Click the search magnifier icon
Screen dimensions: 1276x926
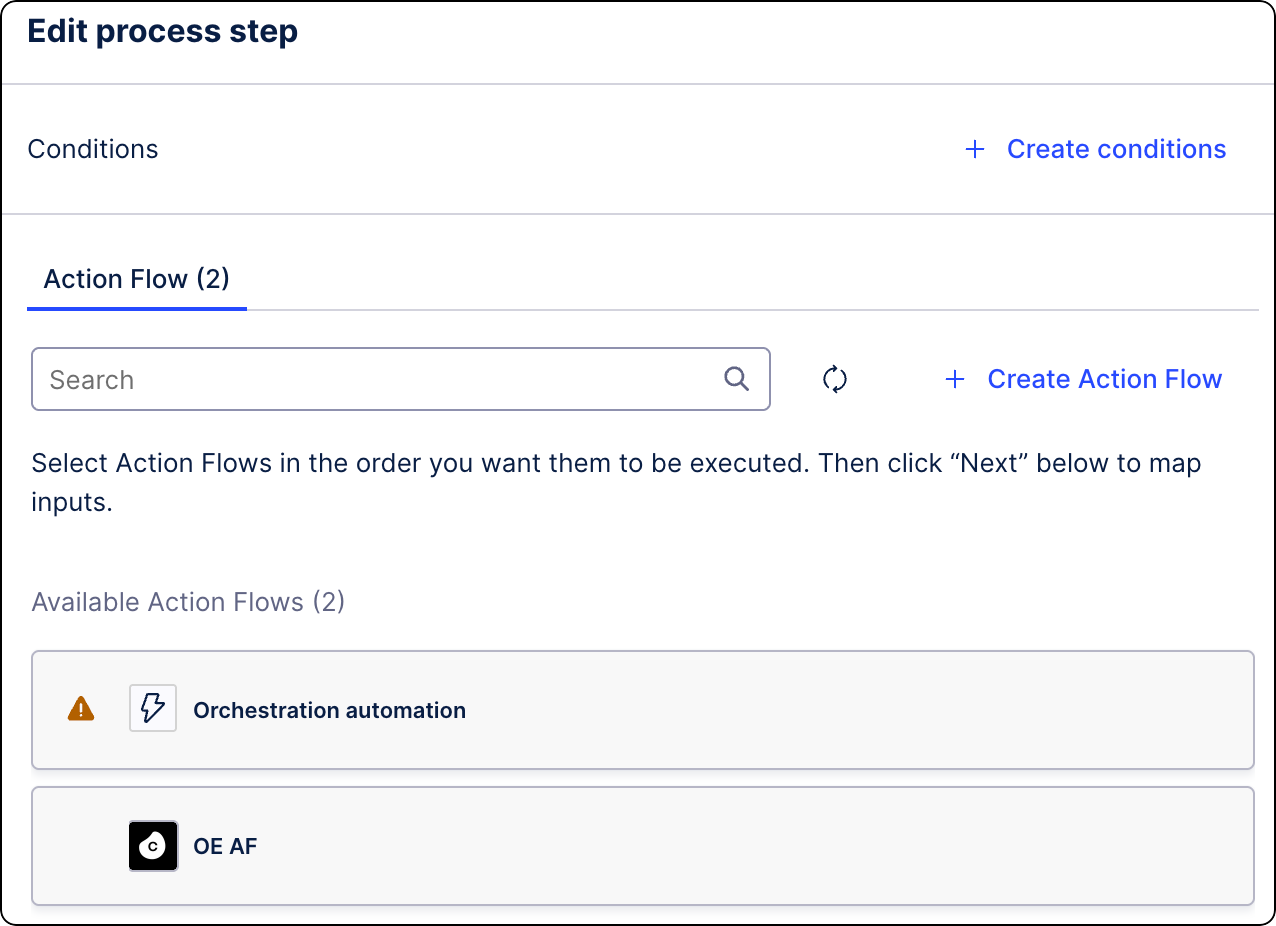[736, 379]
